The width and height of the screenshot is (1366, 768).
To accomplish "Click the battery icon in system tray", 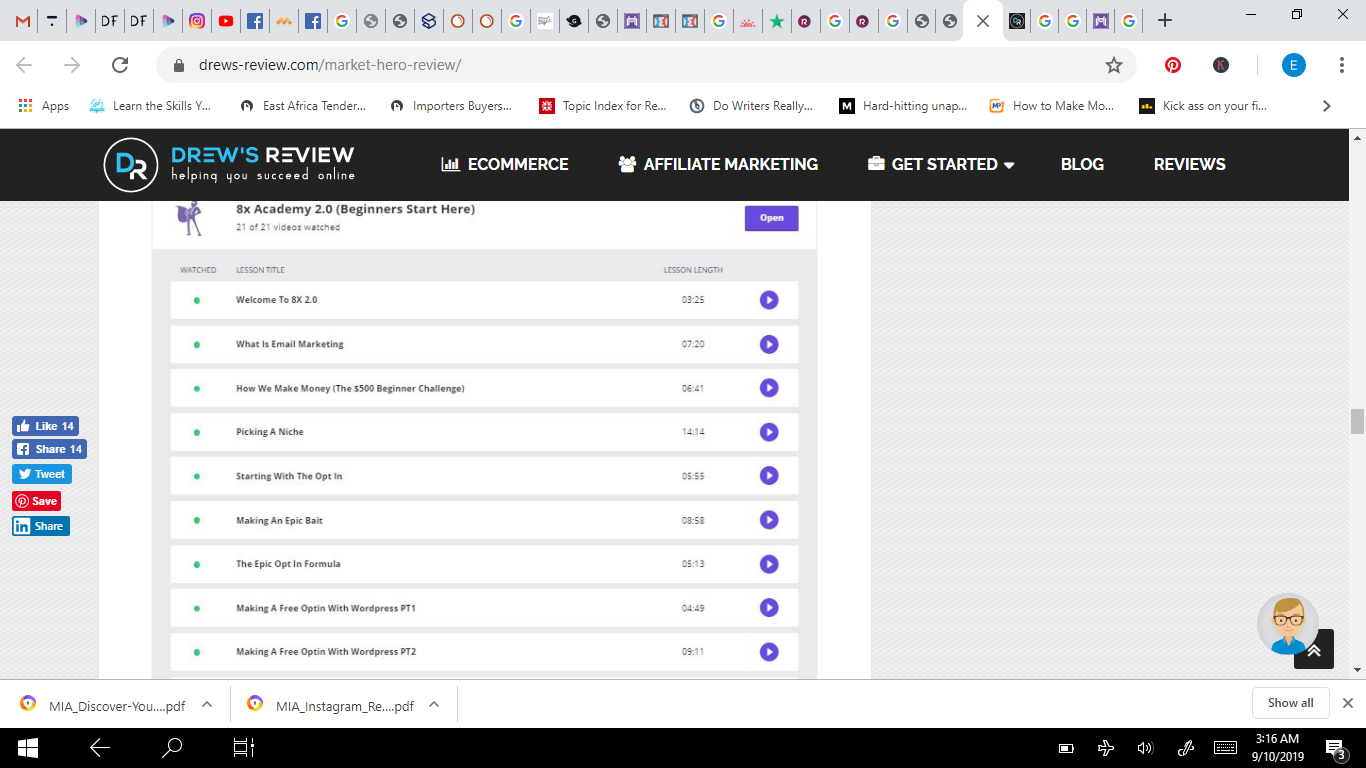I will 1066,748.
